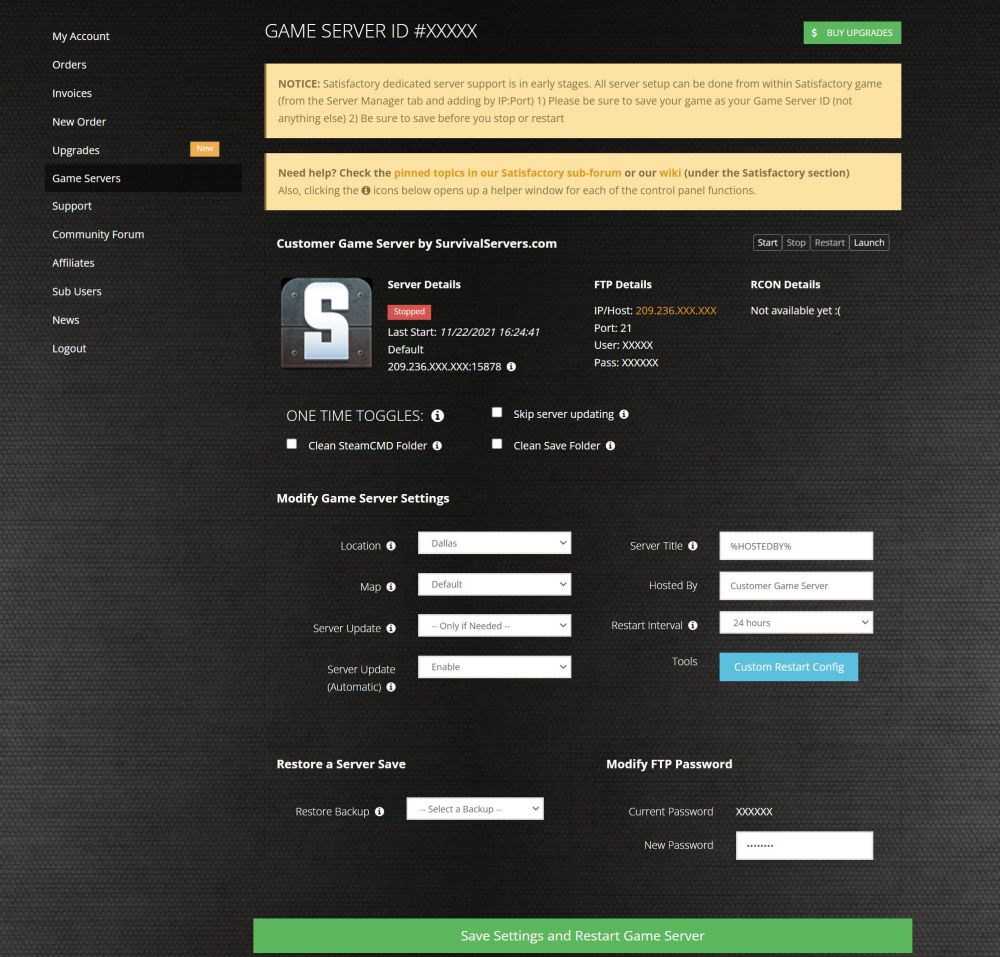Viewport: 1000px width, 957px height.
Task: Click Logout in the sidebar
Action: click(x=69, y=349)
